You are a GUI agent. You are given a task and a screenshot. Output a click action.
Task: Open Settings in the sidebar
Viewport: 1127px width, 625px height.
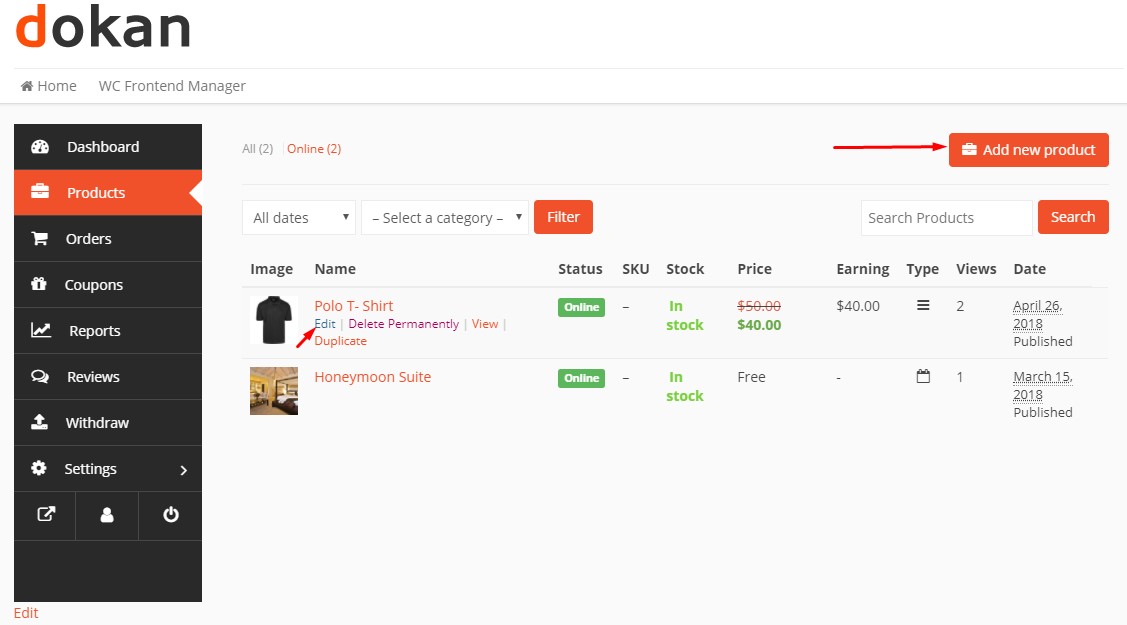click(x=108, y=468)
